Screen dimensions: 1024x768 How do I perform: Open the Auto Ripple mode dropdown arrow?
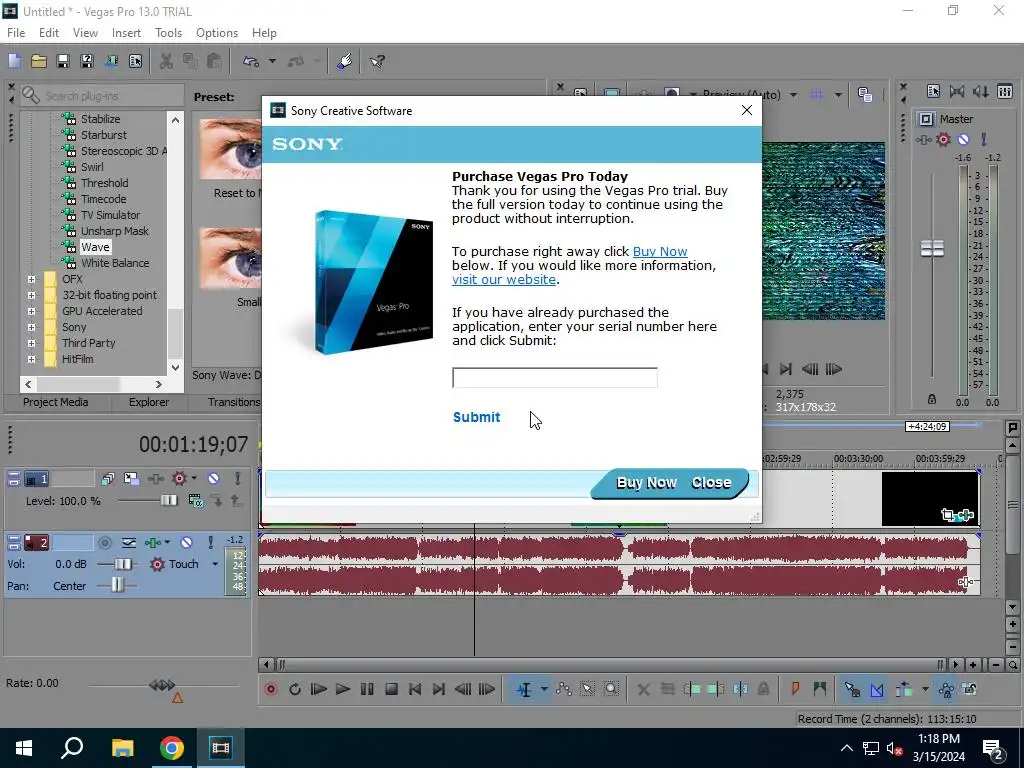tap(925, 689)
